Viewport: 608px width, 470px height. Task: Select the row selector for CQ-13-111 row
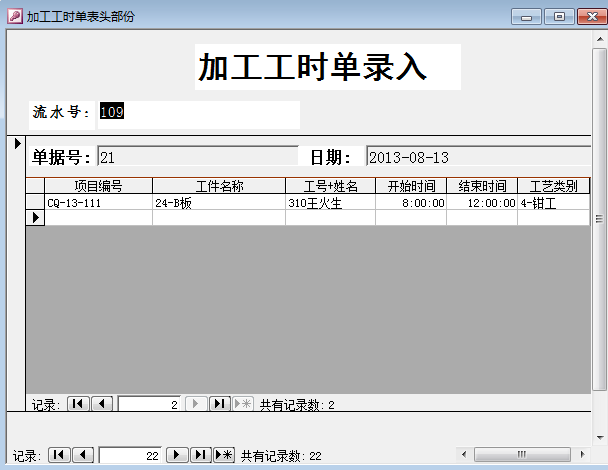[x=35, y=202]
